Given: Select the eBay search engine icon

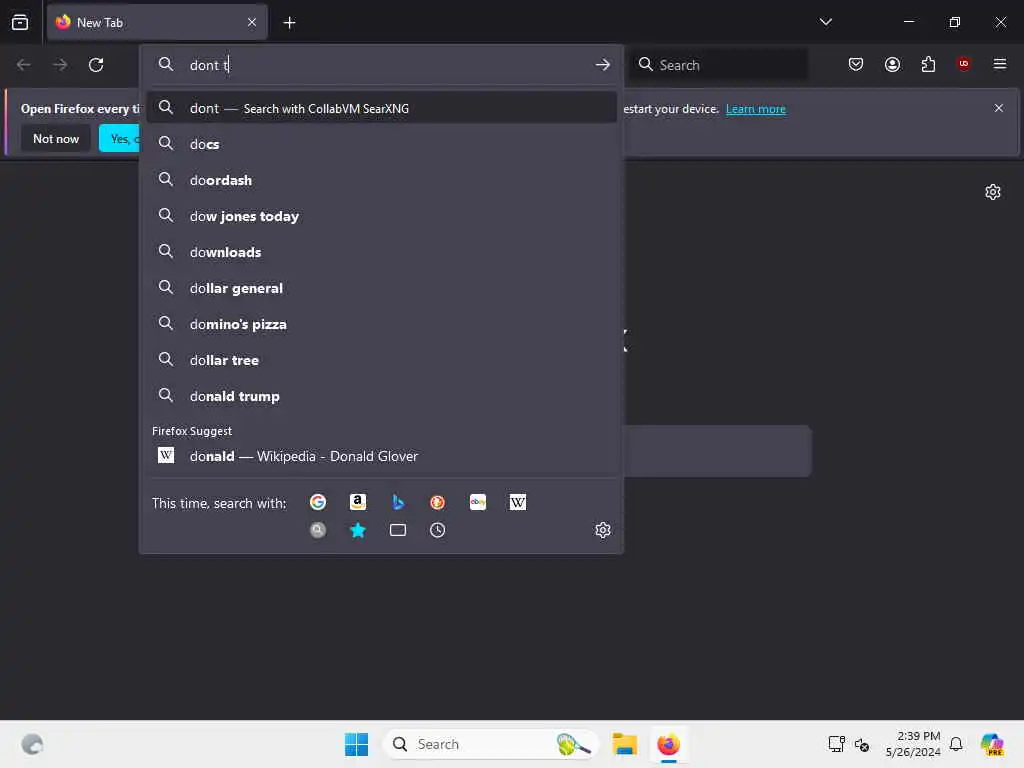Looking at the screenshot, I should pyautogui.click(x=478, y=502).
